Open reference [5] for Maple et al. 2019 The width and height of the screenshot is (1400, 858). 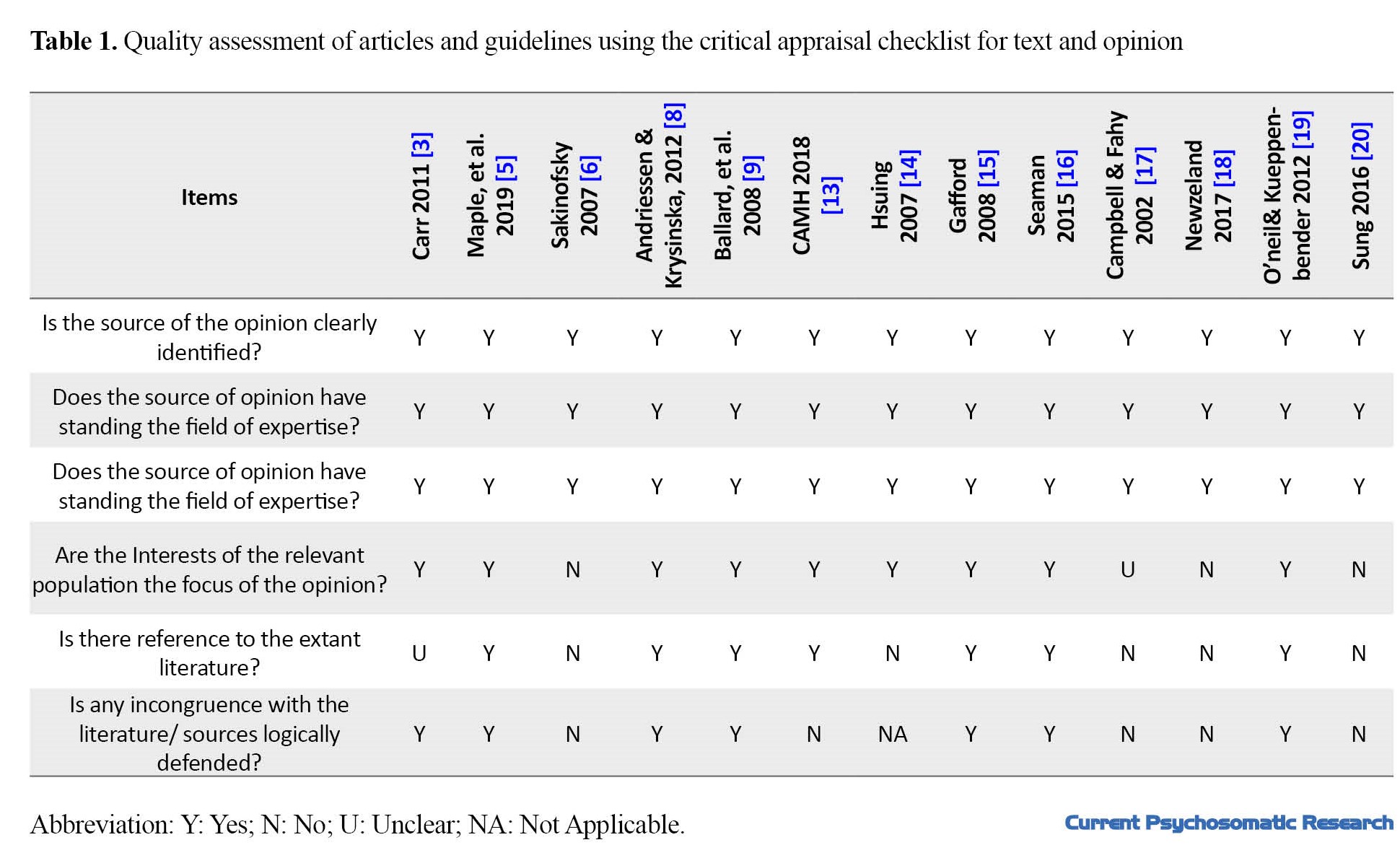coord(506,167)
